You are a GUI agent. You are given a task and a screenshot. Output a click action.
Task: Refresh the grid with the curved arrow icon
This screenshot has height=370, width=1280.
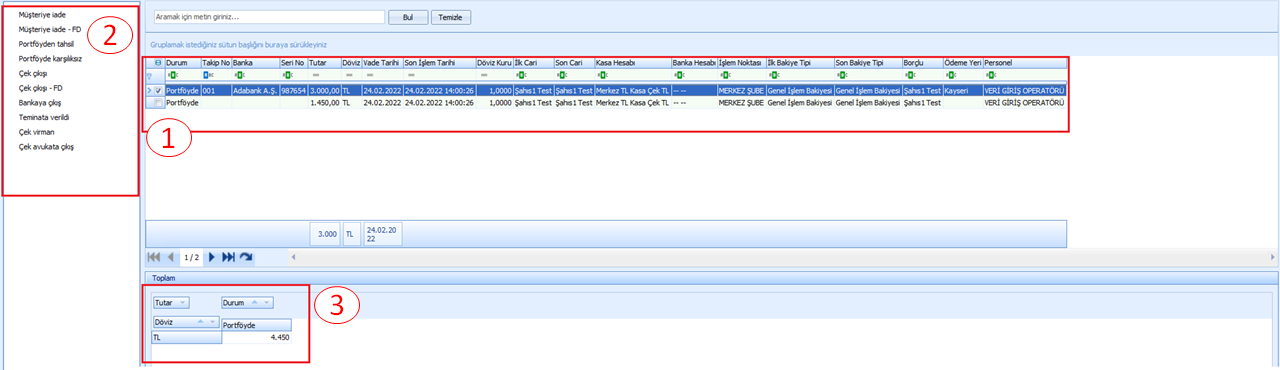pos(246,257)
